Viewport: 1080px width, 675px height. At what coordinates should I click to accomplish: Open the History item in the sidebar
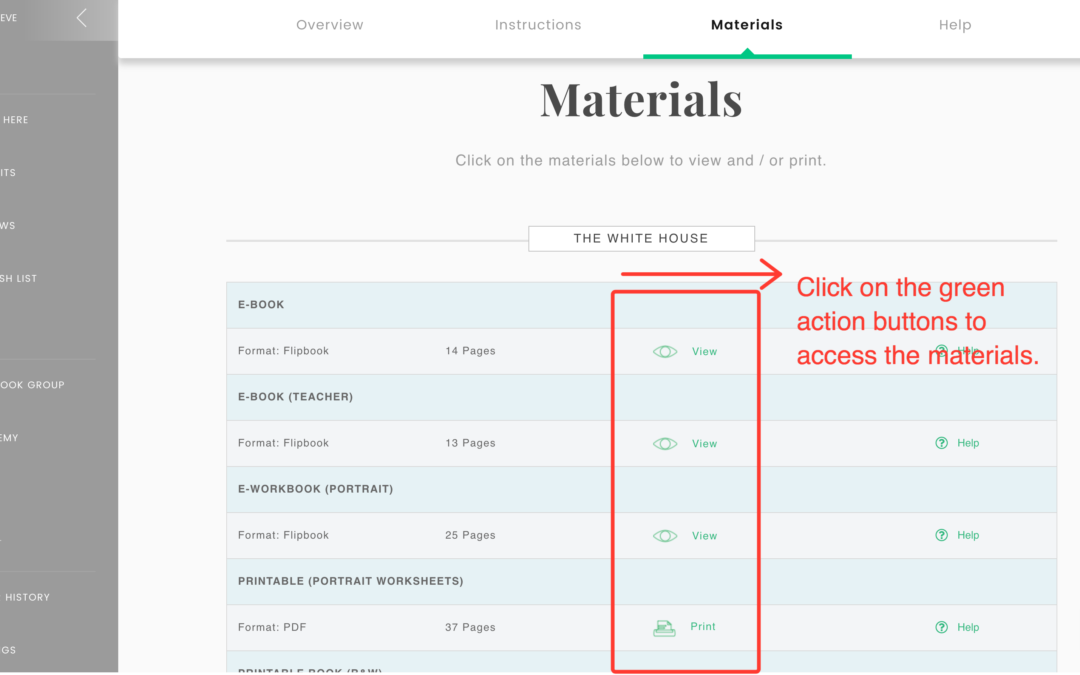pyautogui.click(x=27, y=597)
